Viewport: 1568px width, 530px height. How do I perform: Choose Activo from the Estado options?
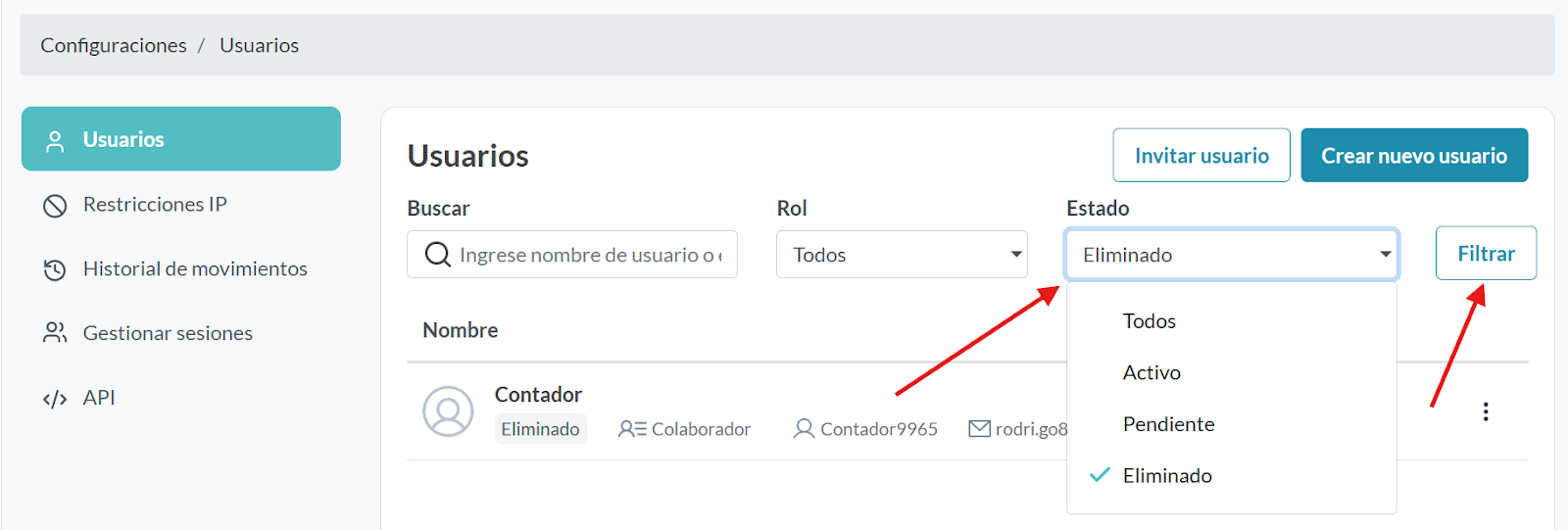[x=1151, y=373]
